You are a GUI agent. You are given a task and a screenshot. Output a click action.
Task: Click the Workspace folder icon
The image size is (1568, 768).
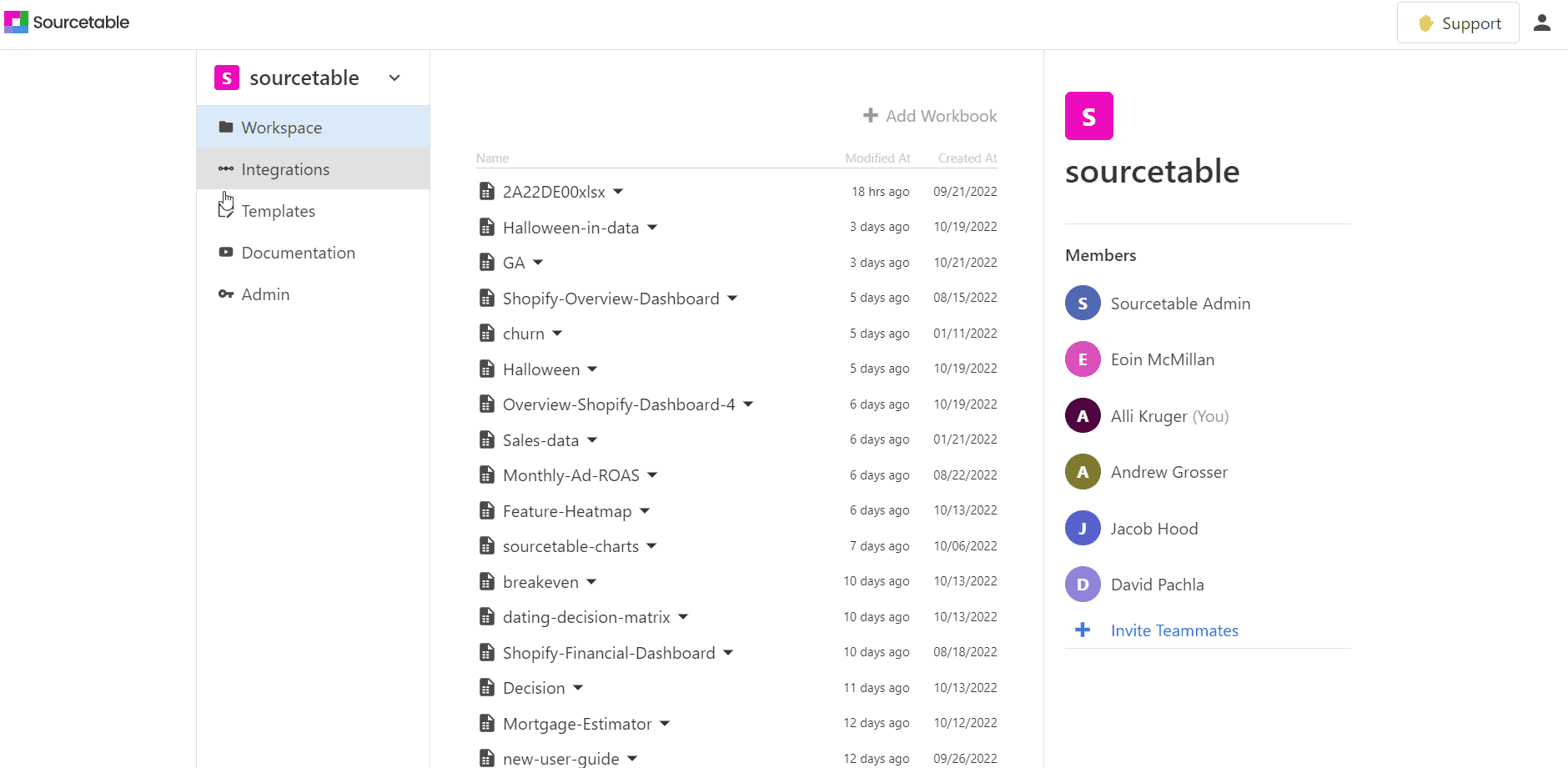[226, 127]
